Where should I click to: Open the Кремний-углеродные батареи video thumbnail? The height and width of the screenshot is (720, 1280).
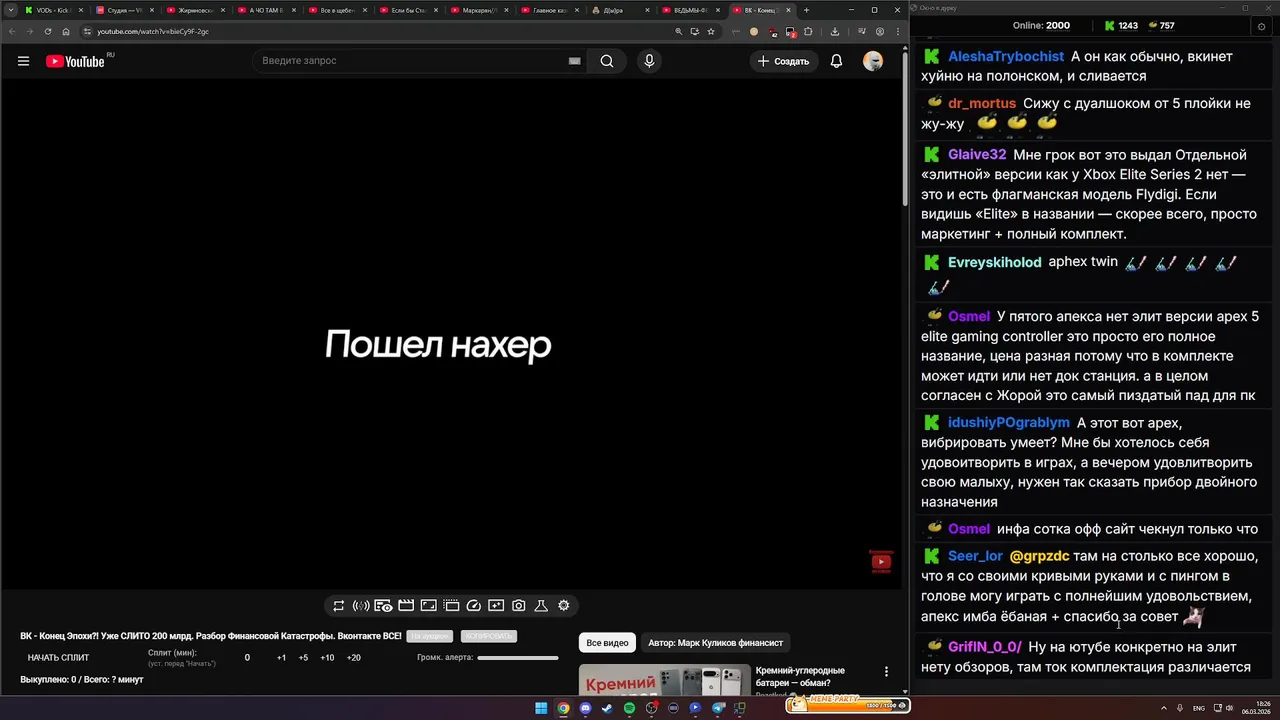point(664,680)
